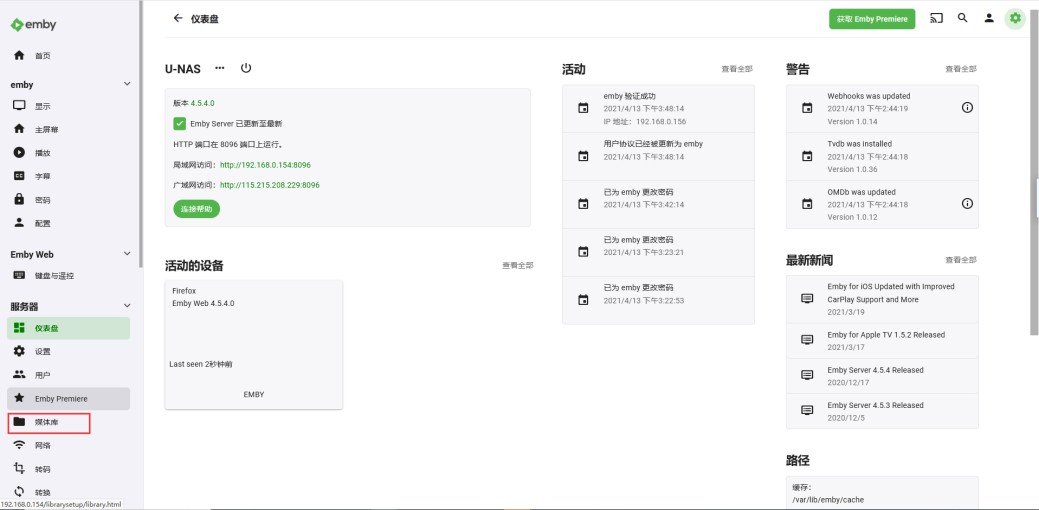
Task: Open 媒体库 in the sidebar
Action: pos(48,422)
